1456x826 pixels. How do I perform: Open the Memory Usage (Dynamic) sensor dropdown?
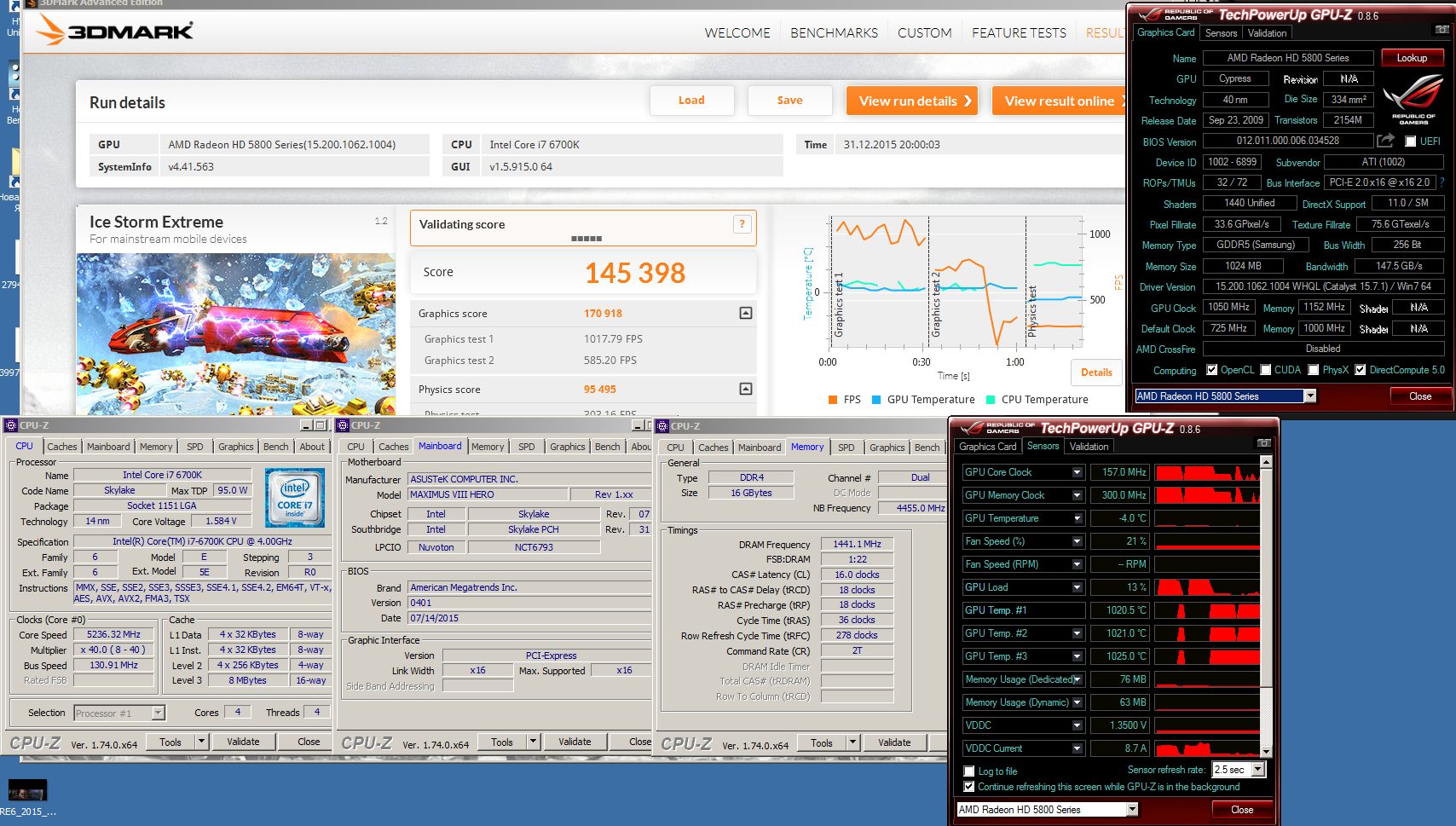click(x=1078, y=702)
